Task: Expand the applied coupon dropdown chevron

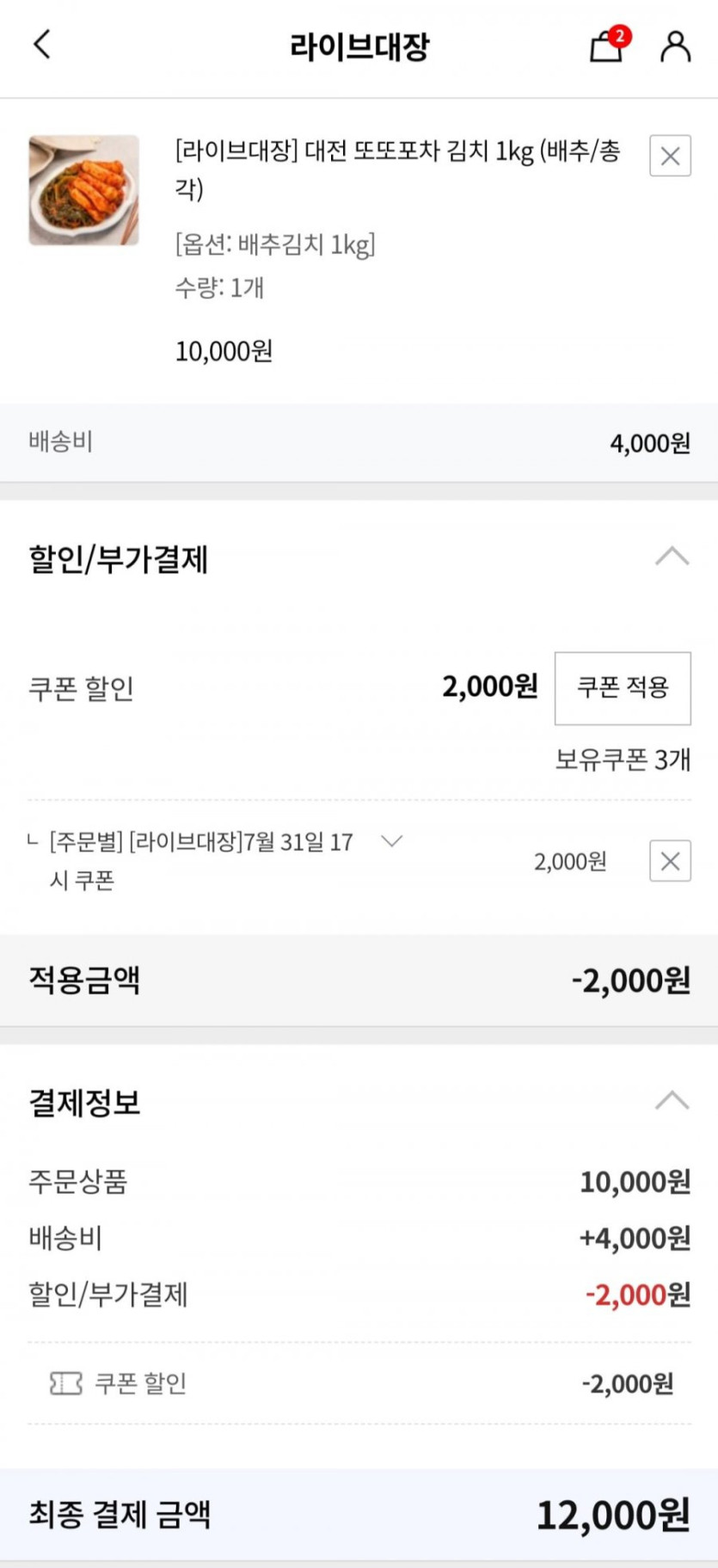Action: point(391,841)
